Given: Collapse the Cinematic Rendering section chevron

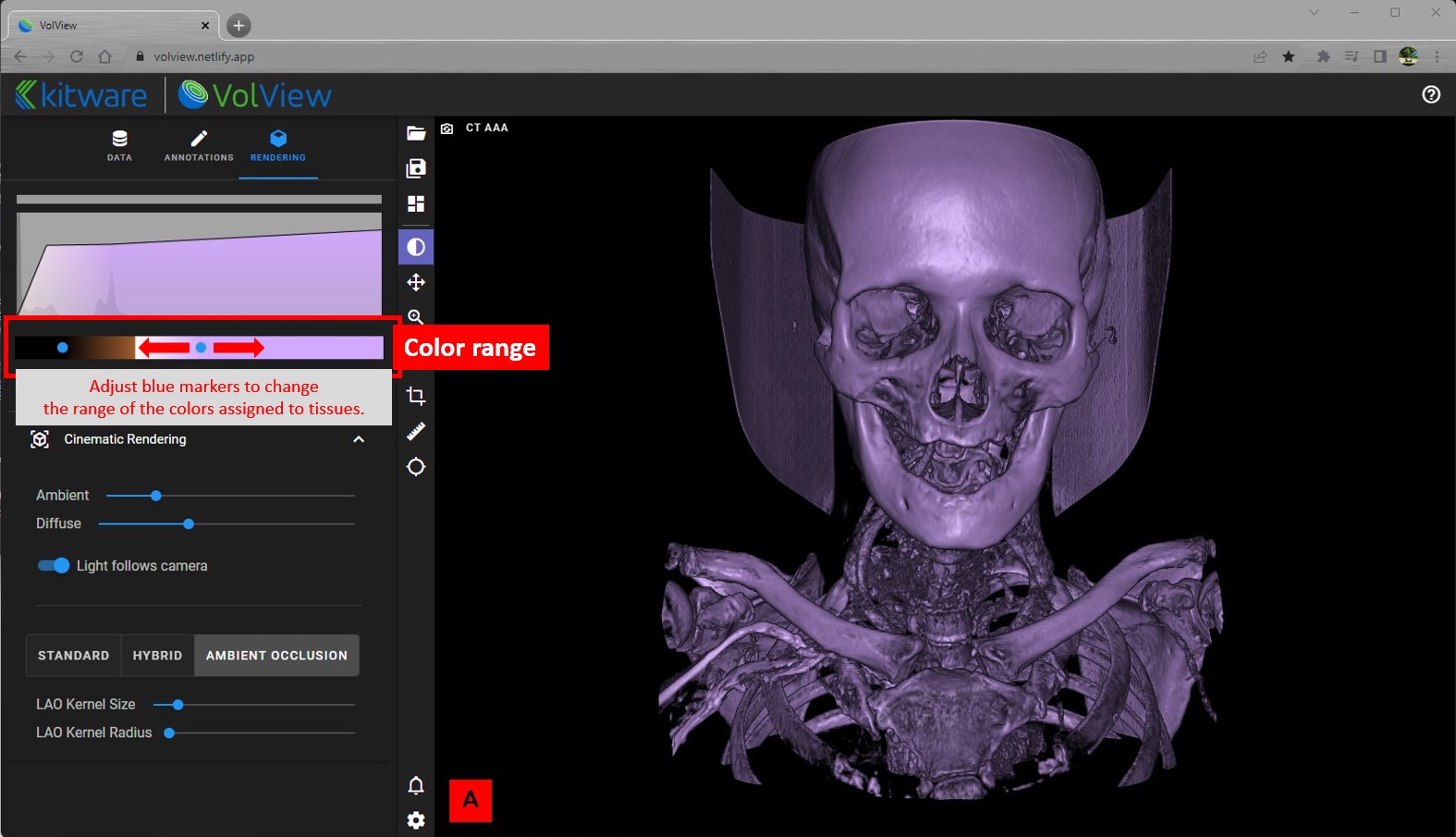Looking at the screenshot, I should coord(359,439).
